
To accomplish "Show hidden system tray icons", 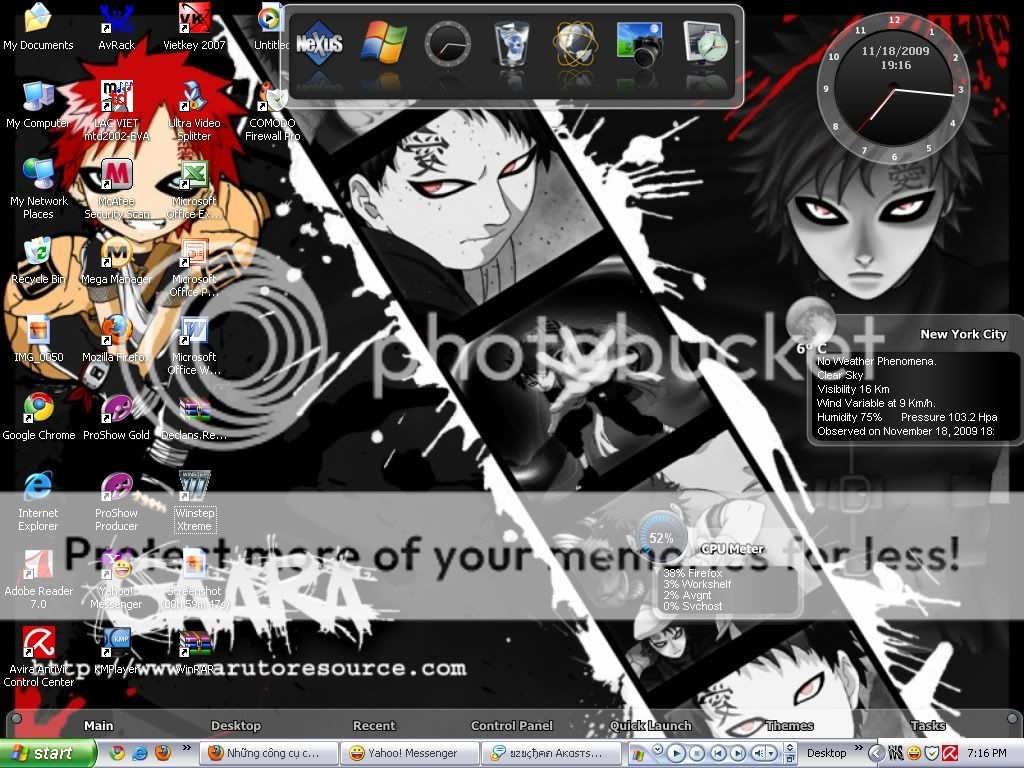I will pos(876,753).
